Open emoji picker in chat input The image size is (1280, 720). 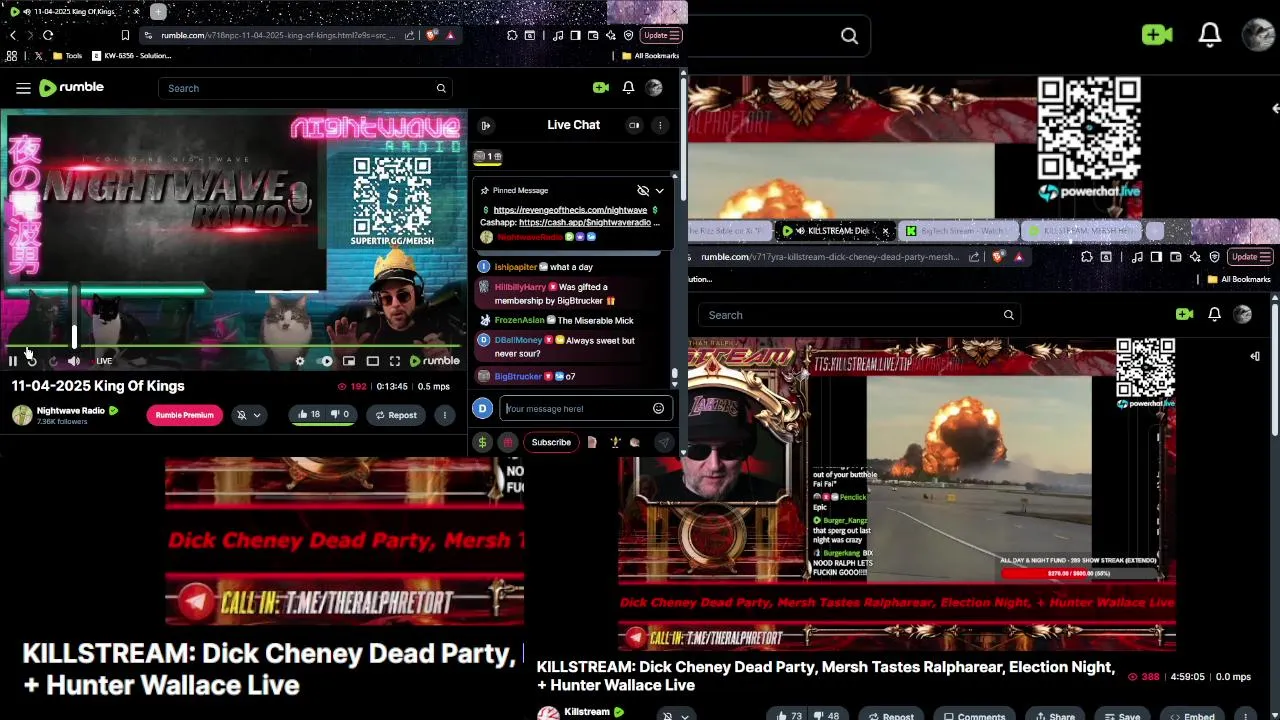658,408
